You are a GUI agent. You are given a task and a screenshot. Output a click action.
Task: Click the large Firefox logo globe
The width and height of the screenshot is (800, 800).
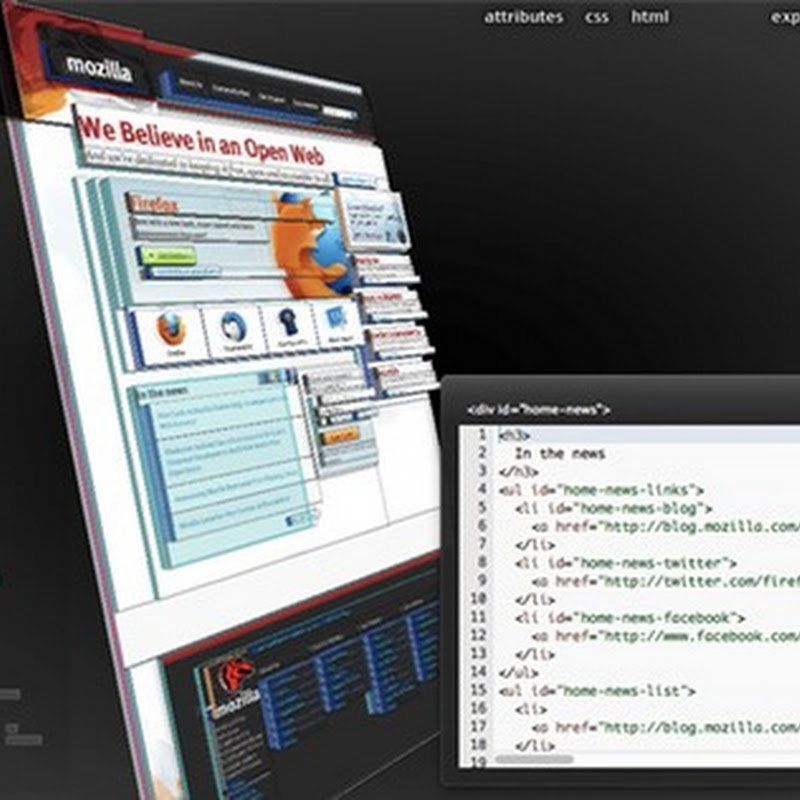point(312,244)
